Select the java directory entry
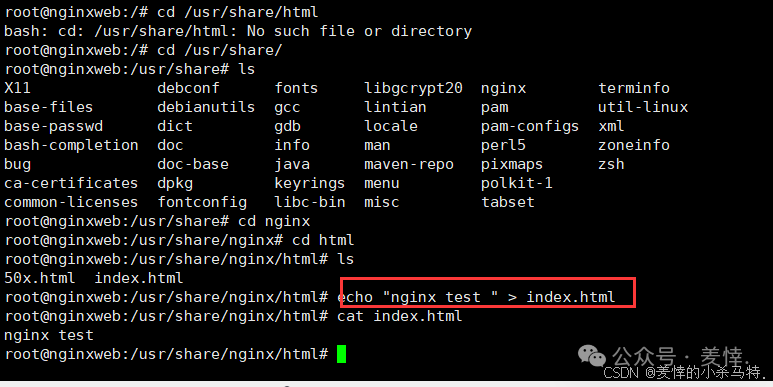The image size is (773, 387). (292, 165)
